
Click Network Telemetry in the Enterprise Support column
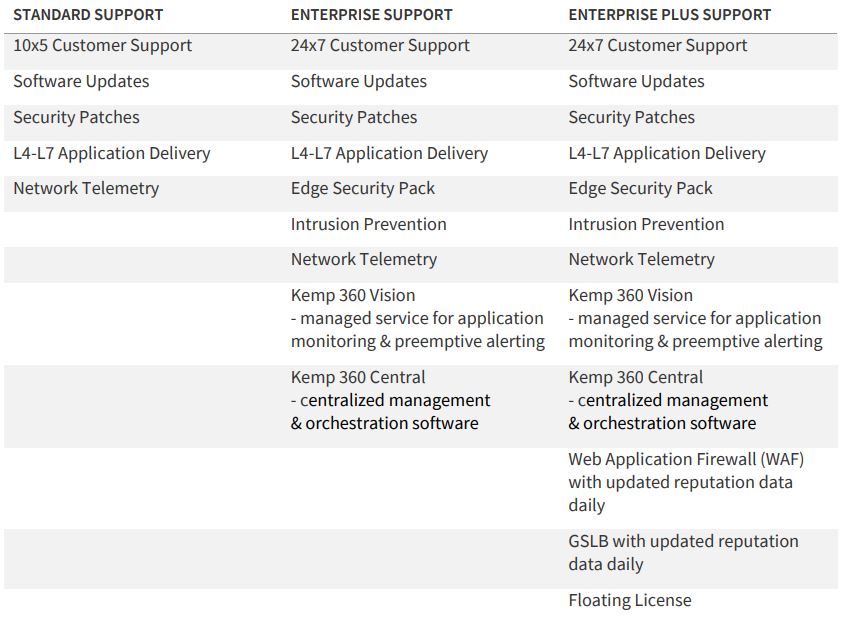[364, 260]
